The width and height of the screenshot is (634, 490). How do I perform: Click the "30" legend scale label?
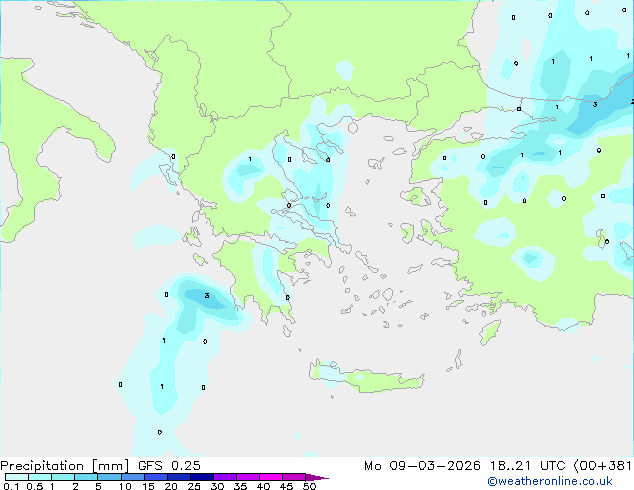tap(217, 486)
